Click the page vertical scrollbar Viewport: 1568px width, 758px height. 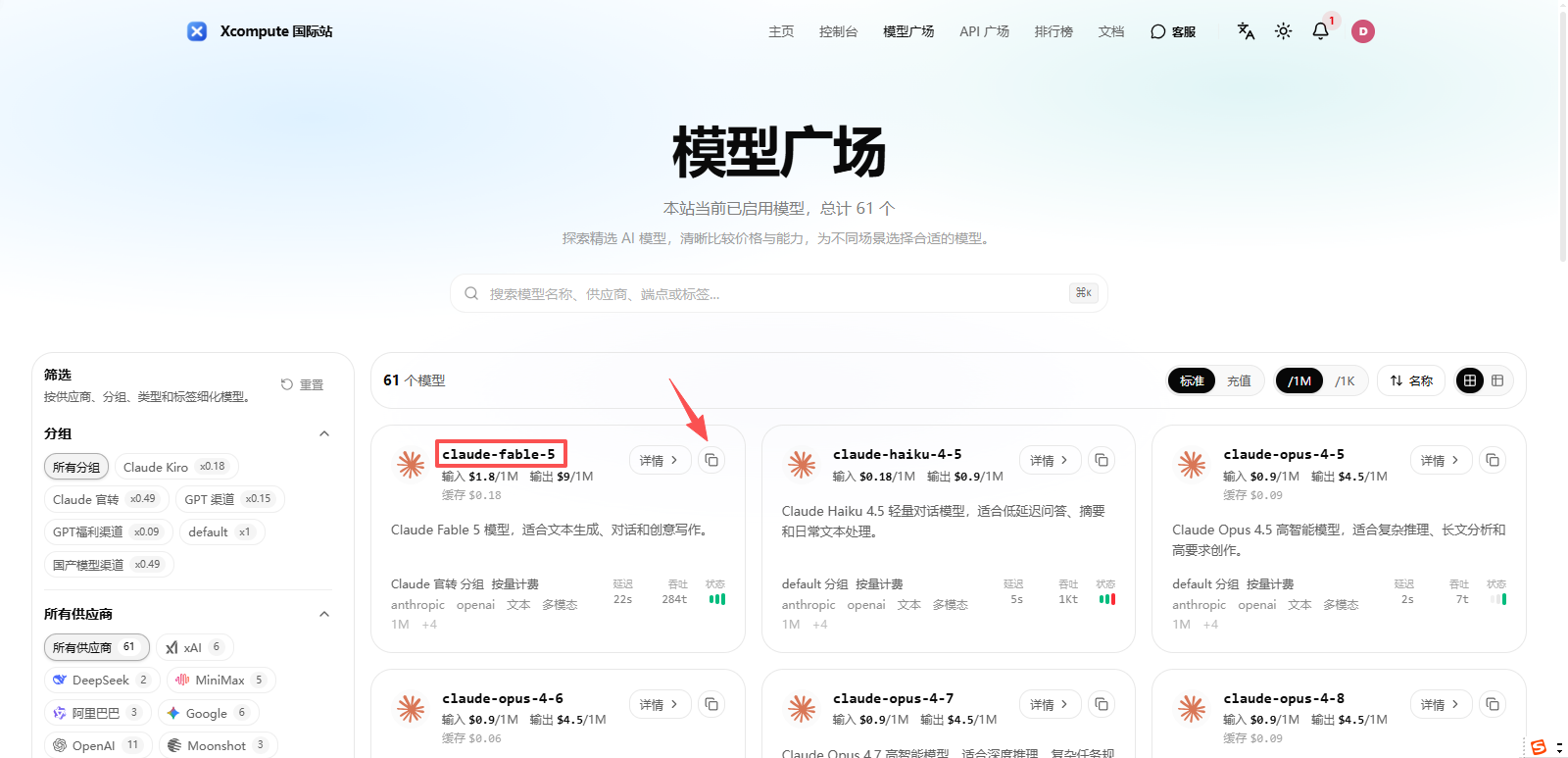click(1562, 137)
